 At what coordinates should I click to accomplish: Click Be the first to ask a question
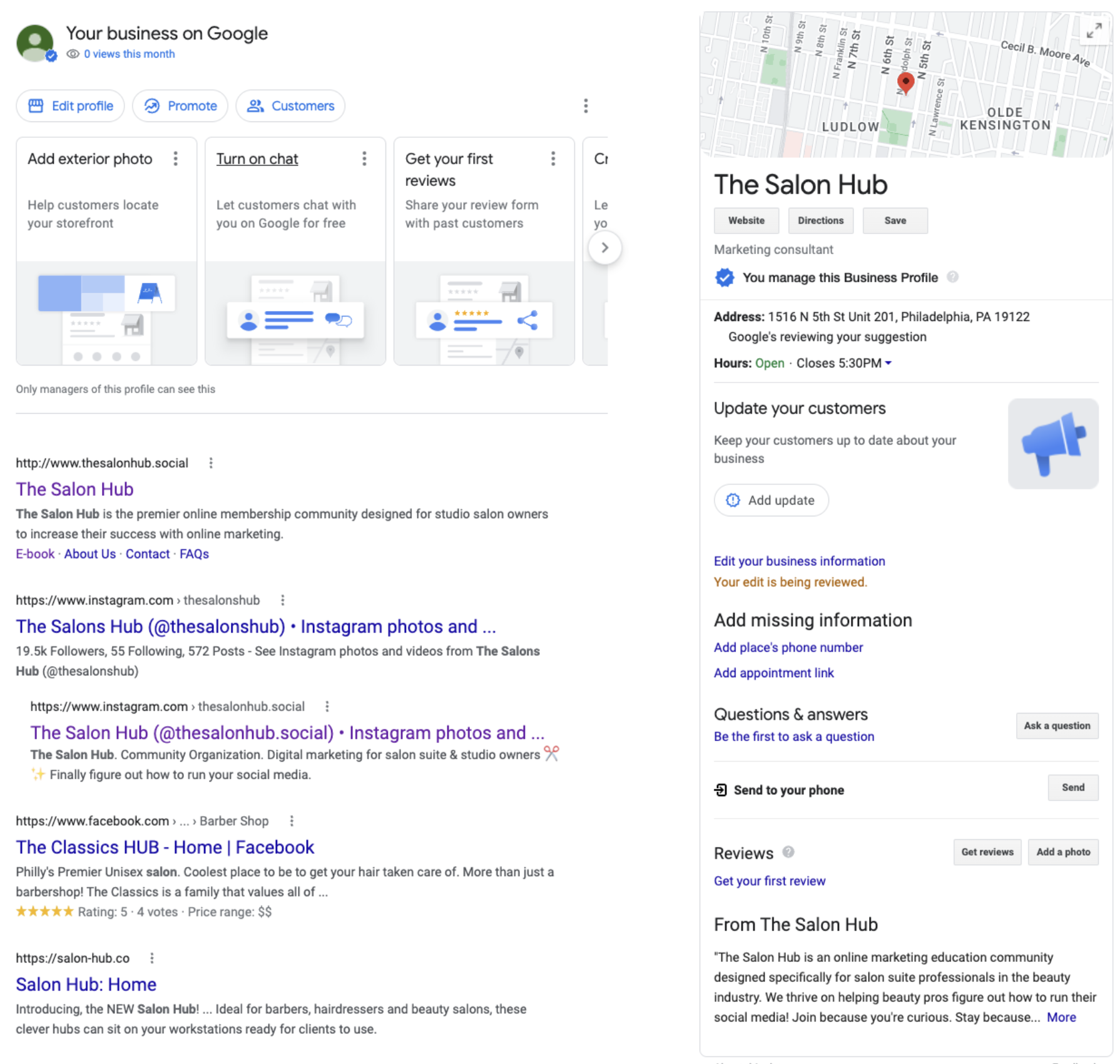click(x=794, y=737)
